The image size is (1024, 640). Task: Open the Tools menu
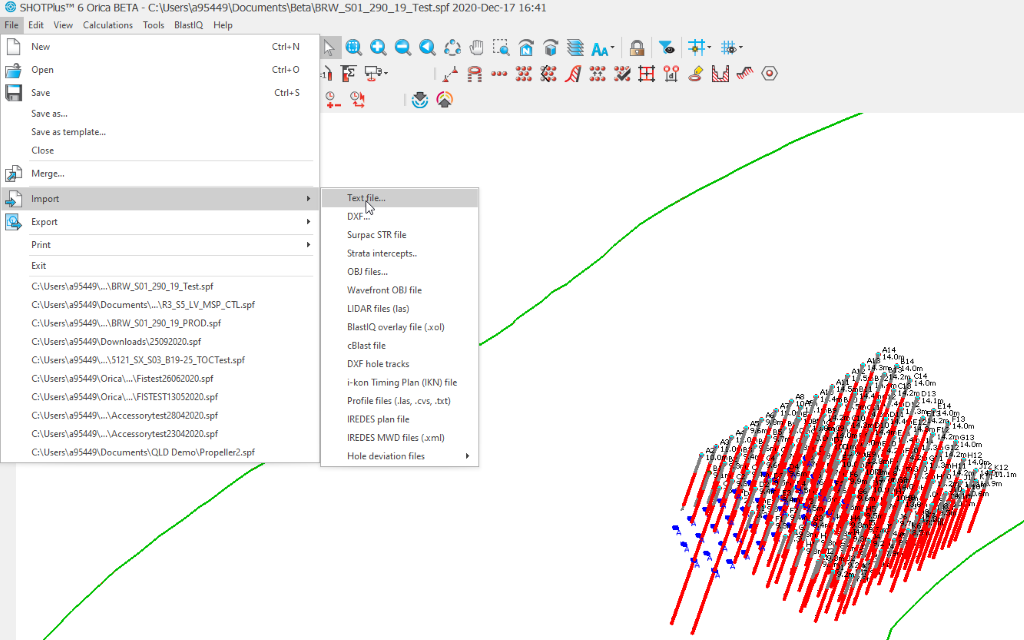[x=153, y=25]
